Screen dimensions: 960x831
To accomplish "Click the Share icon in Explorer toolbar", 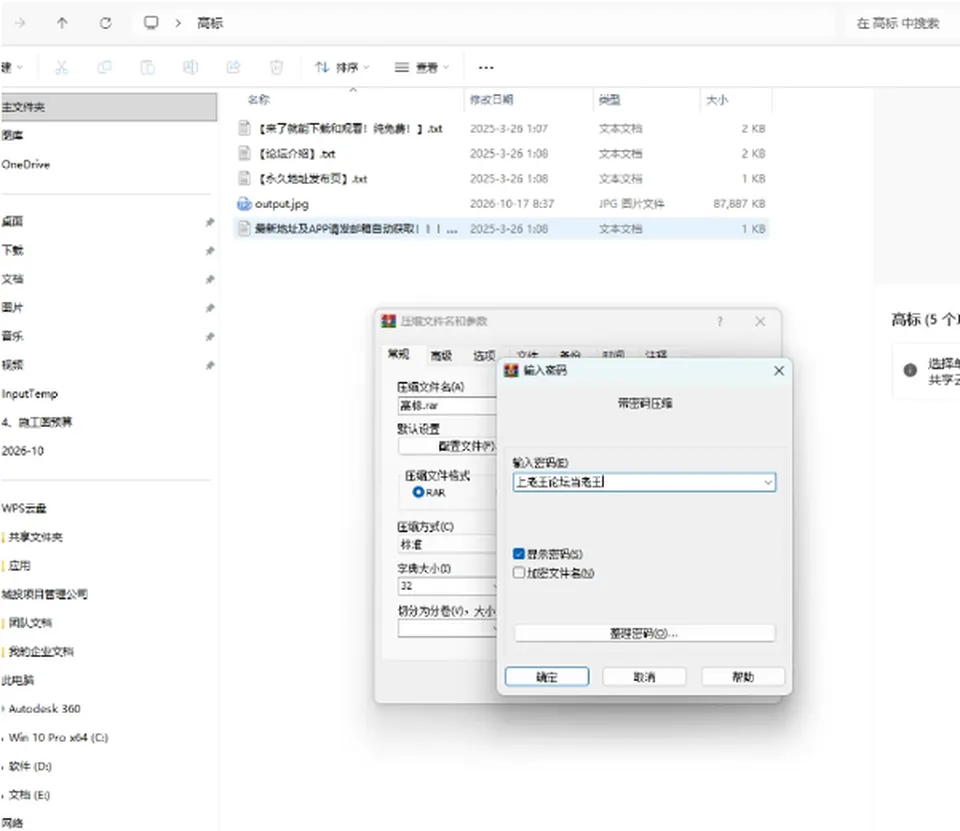I will tap(233, 67).
